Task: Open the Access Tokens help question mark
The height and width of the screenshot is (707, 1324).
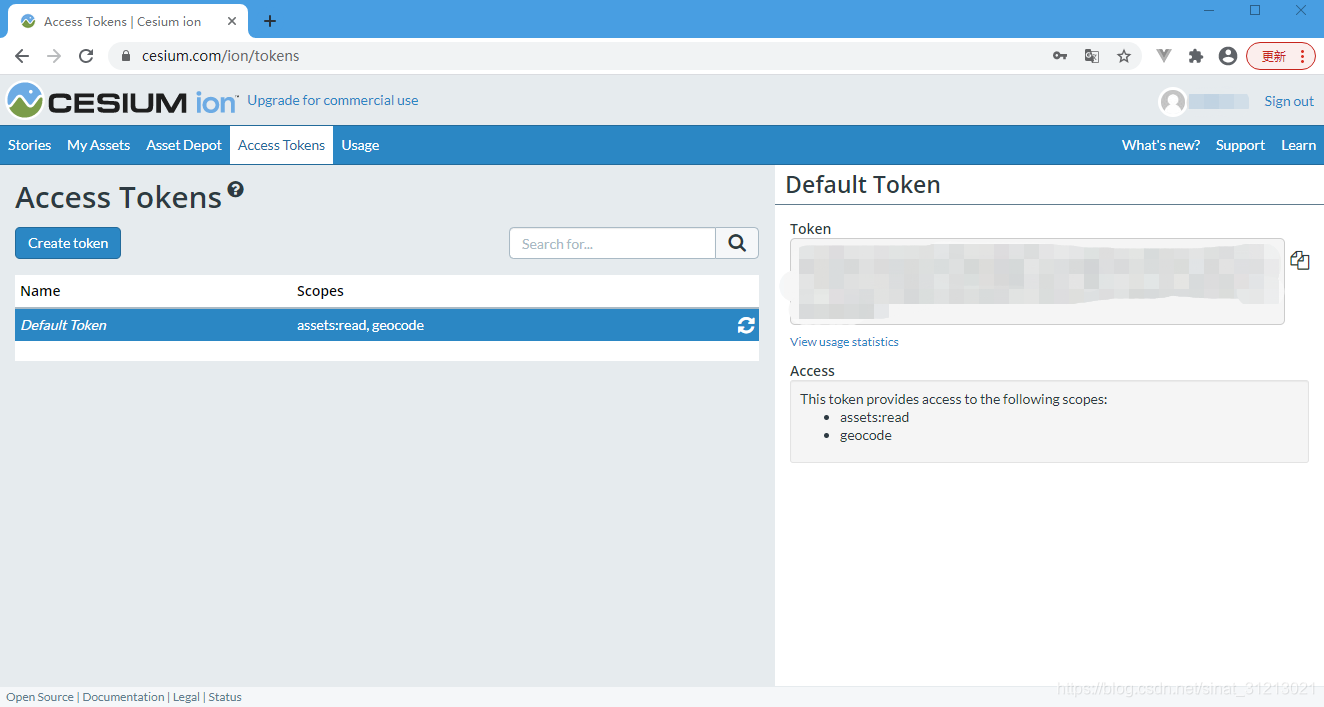Action: [235, 189]
